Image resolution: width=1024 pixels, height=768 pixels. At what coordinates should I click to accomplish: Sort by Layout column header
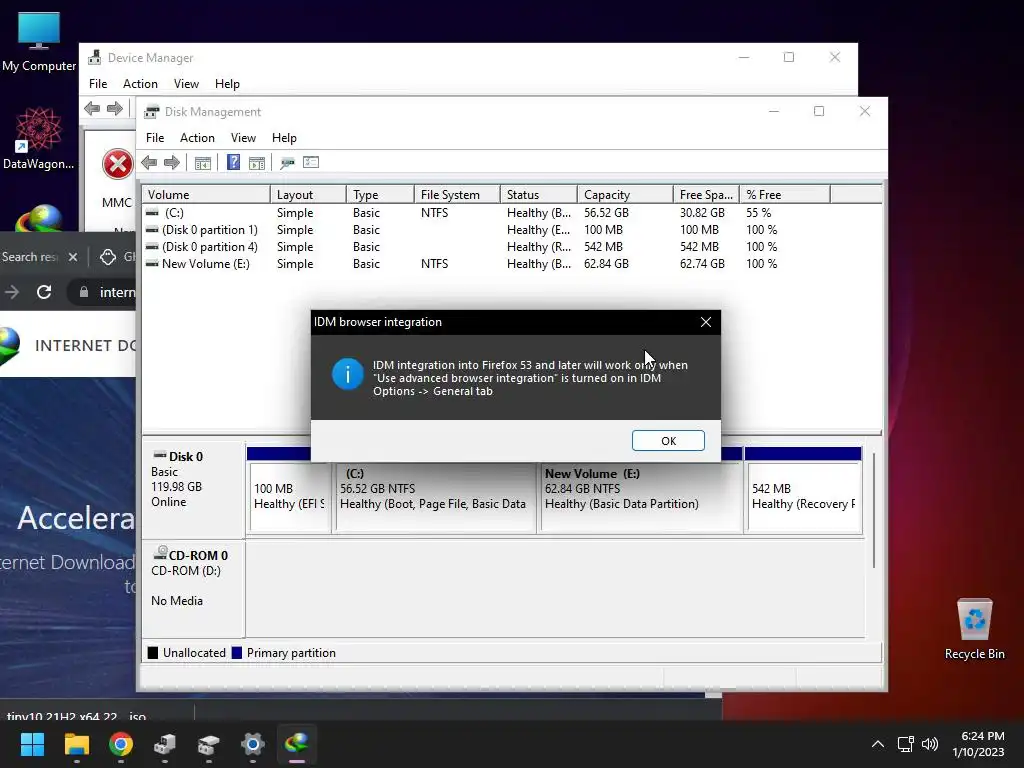308,195
